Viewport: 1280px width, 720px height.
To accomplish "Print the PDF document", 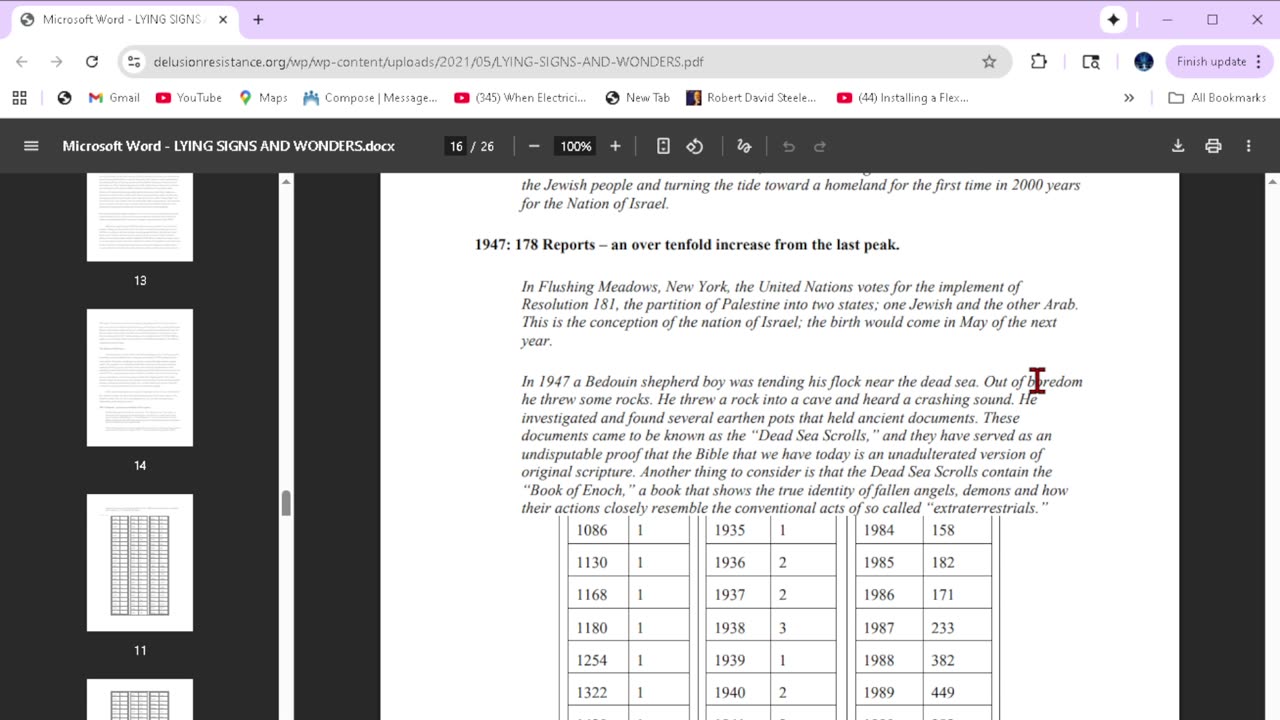I will point(1213,146).
